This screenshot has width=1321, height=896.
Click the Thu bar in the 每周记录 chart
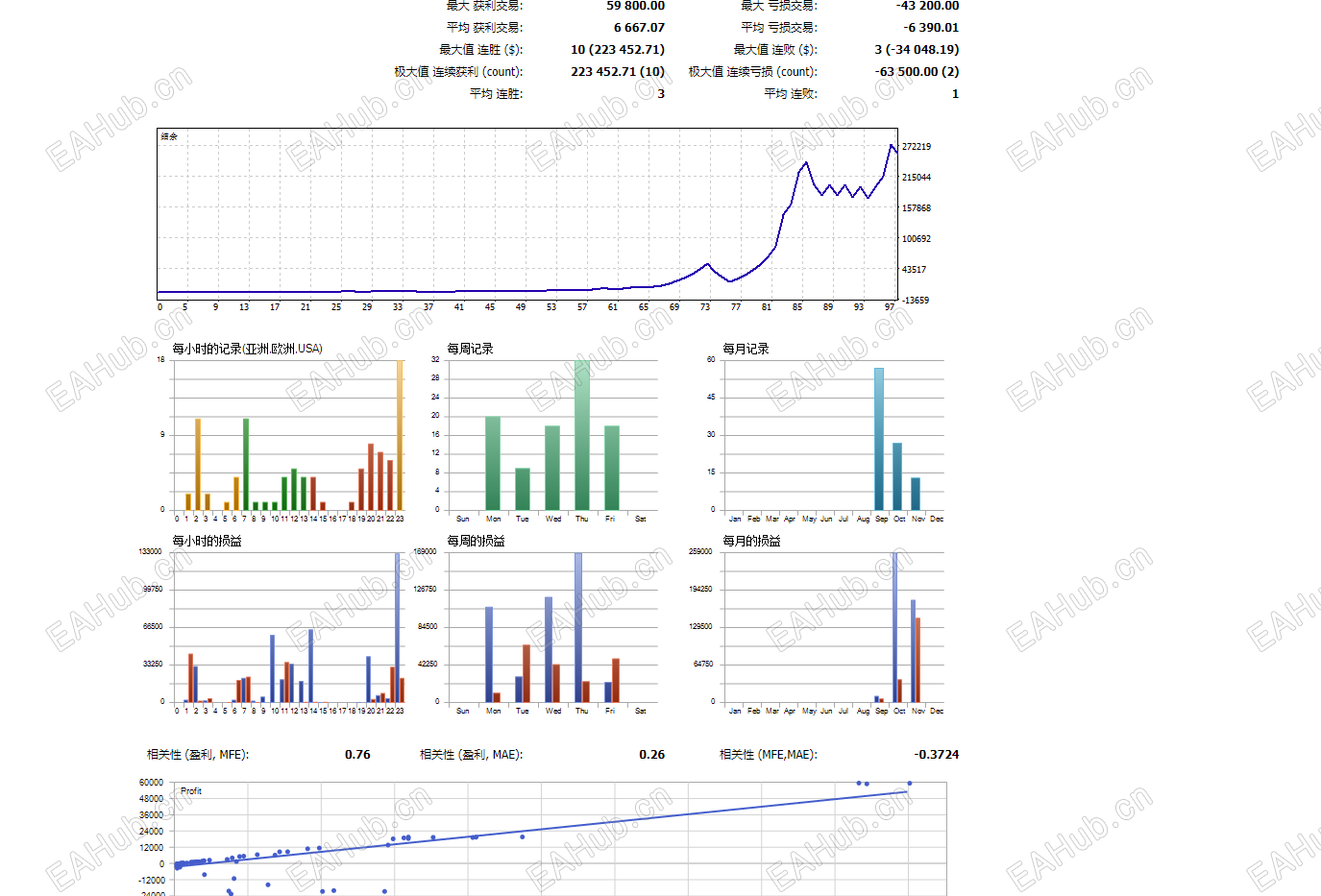582,435
